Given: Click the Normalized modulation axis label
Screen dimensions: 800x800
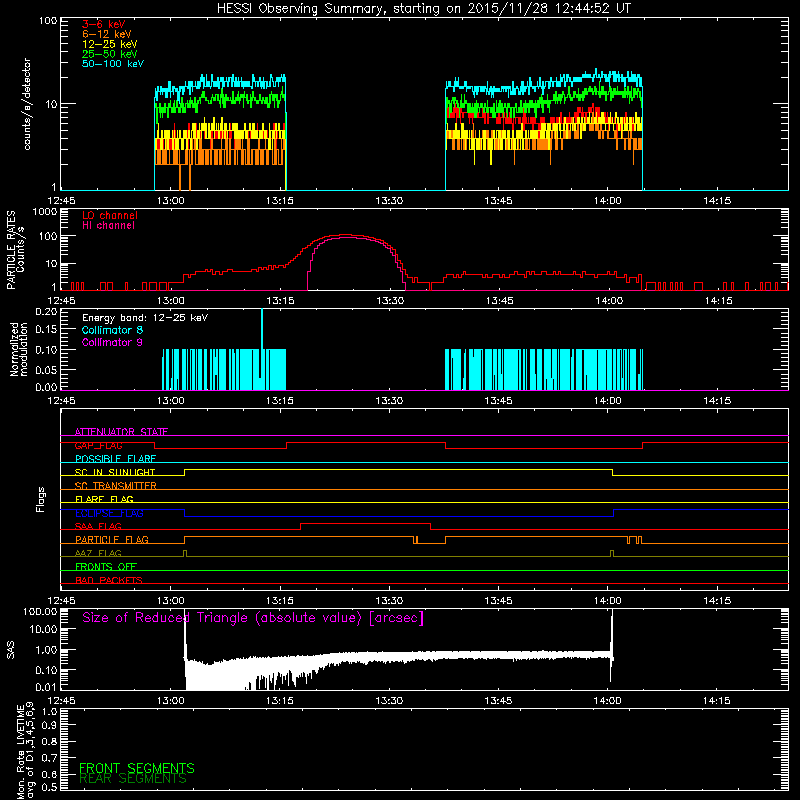Looking at the screenshot, I should click(19, 349).
